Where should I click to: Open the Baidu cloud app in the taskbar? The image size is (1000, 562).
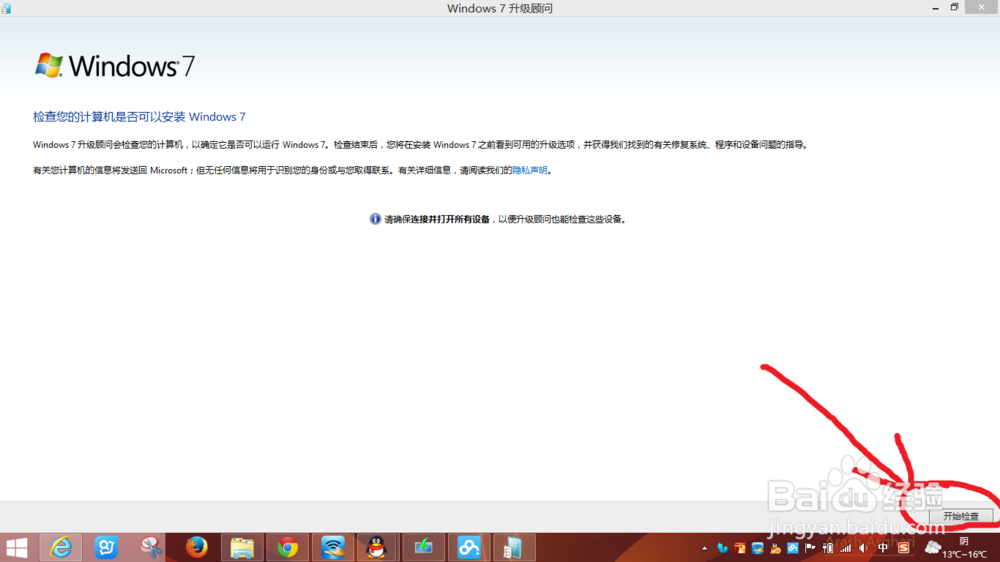468,548
